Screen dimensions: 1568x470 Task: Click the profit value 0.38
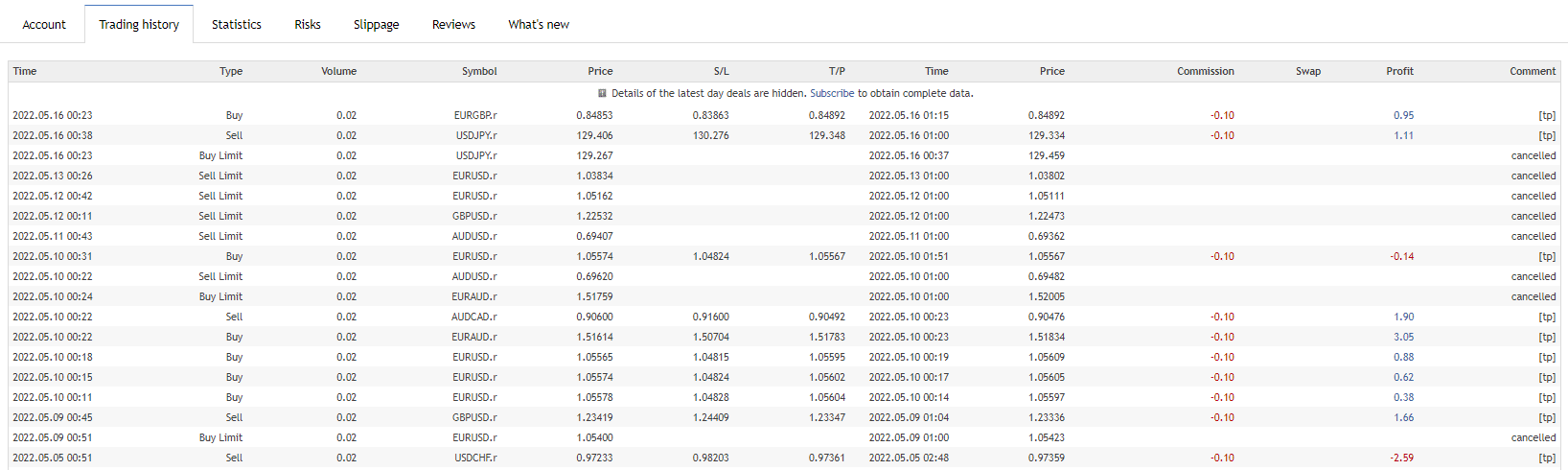(1404, 397)
